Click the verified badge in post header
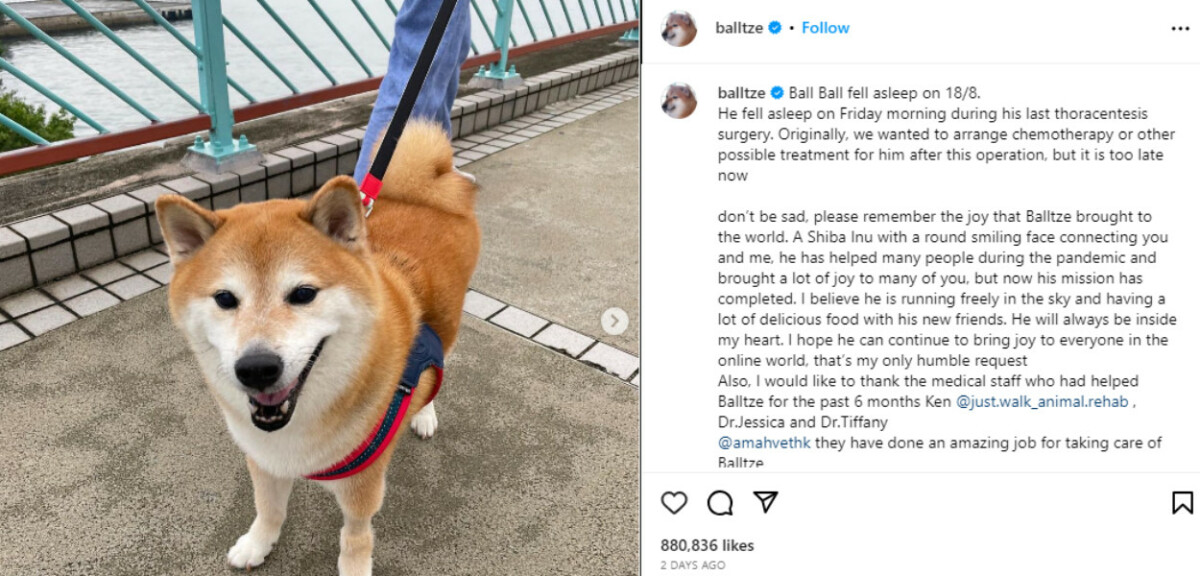This screenshot has width=1200, height=576. pos(774,28)
